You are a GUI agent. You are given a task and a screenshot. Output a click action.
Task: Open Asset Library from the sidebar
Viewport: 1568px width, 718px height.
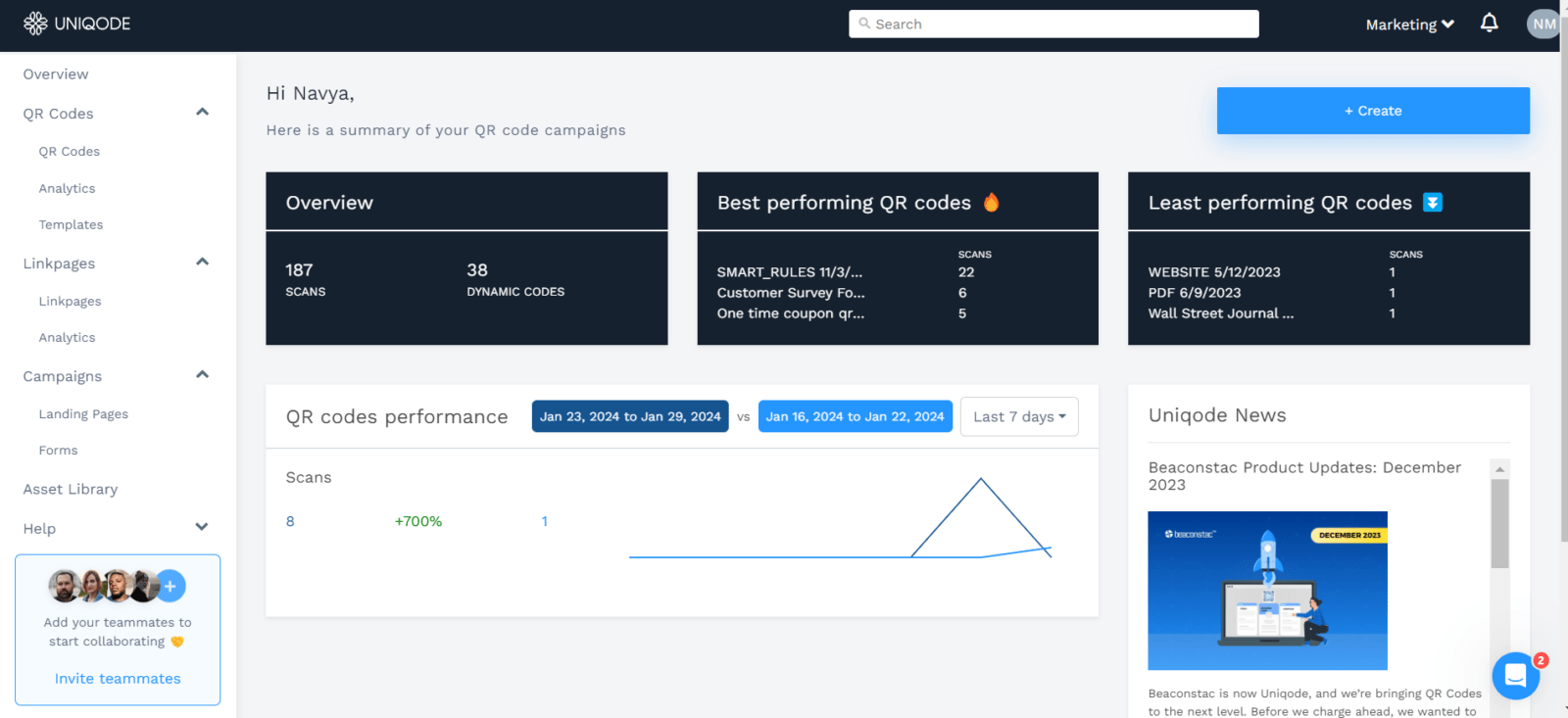point(71,489)
